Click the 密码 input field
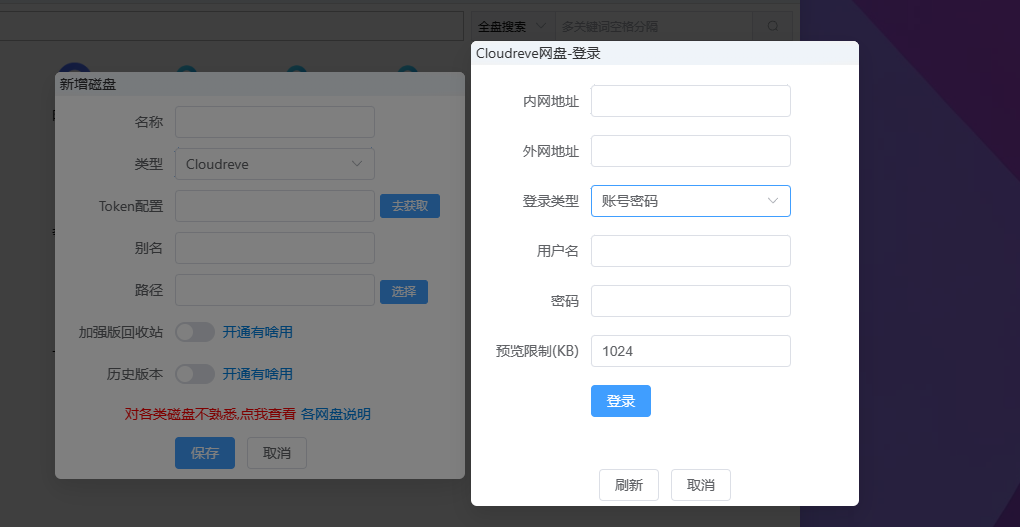This screenshot has width=1020, height=527. click(690, 301)
